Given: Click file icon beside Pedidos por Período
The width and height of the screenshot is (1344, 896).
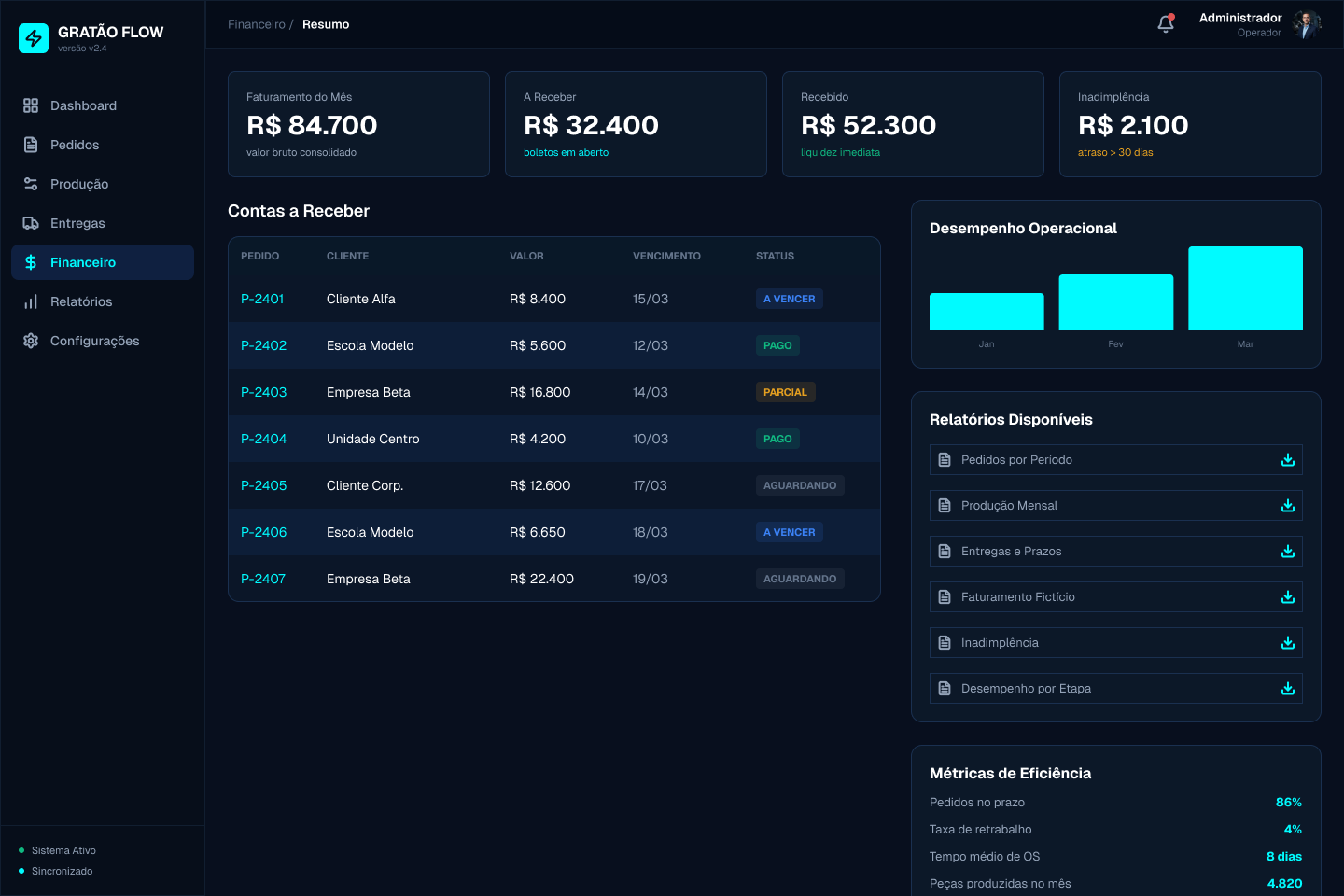Looking at the screenshot, I should [945, 460].
